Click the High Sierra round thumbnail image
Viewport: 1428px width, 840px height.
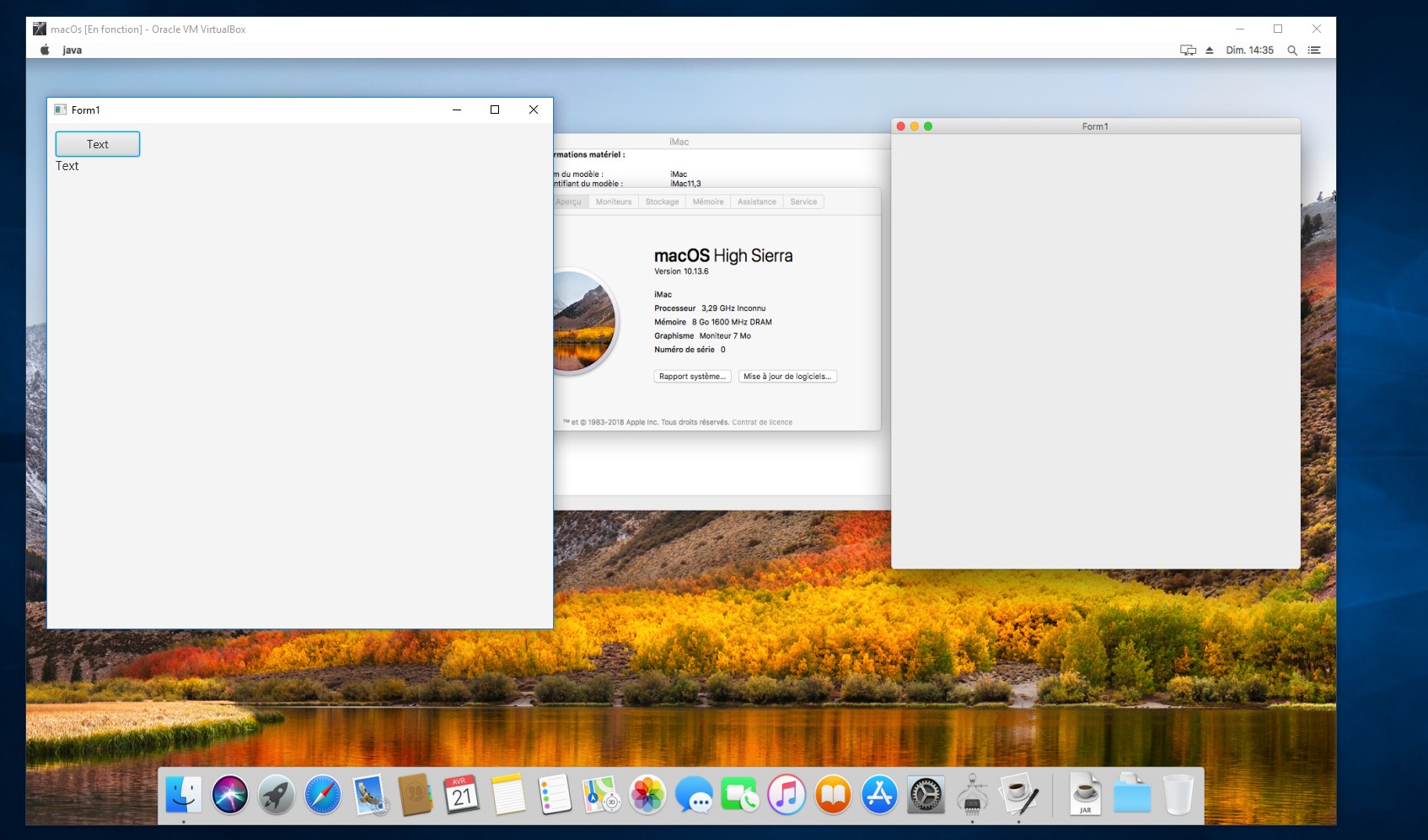[584, 321]
